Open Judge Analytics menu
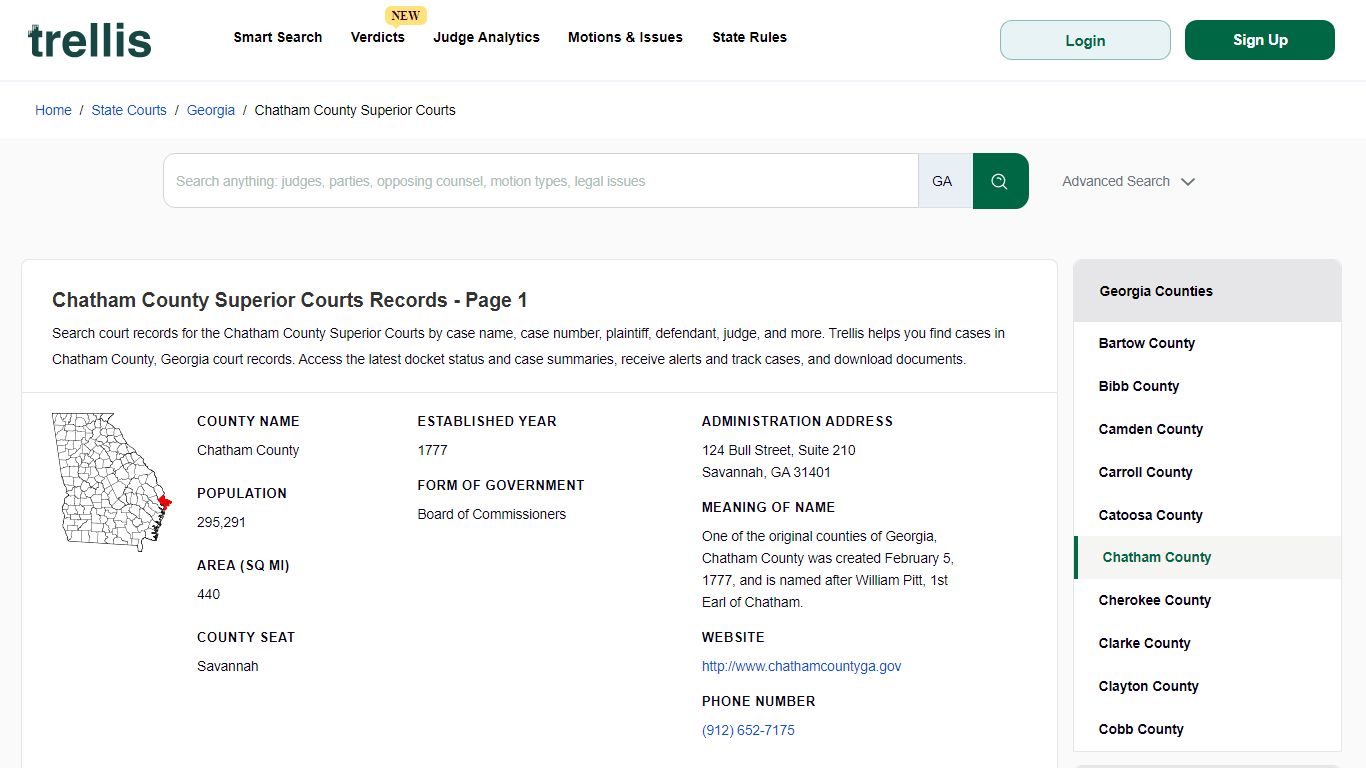1366x768 pixels. tap(487, 37)
